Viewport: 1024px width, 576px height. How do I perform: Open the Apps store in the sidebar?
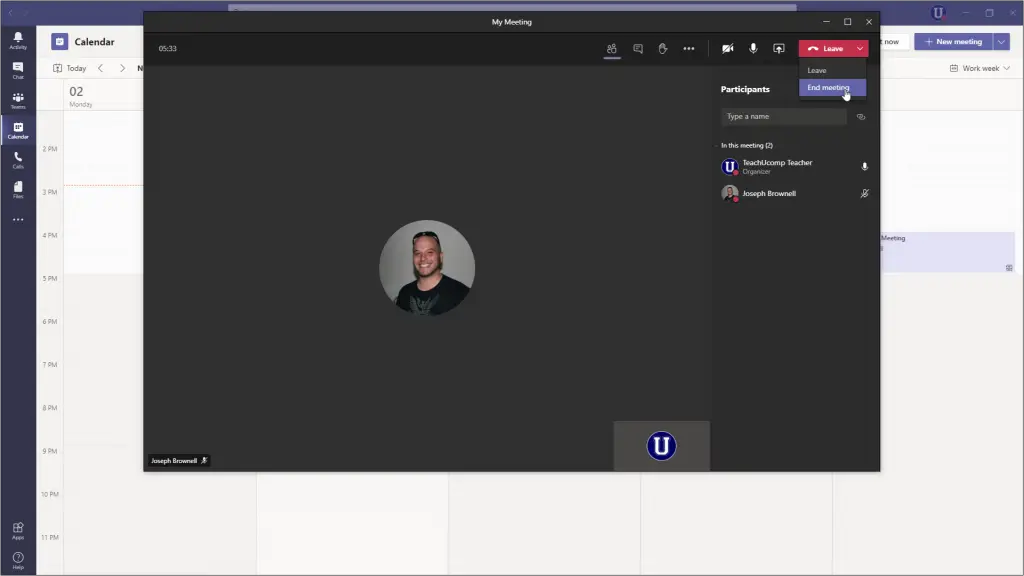click(x=18, y=531)
